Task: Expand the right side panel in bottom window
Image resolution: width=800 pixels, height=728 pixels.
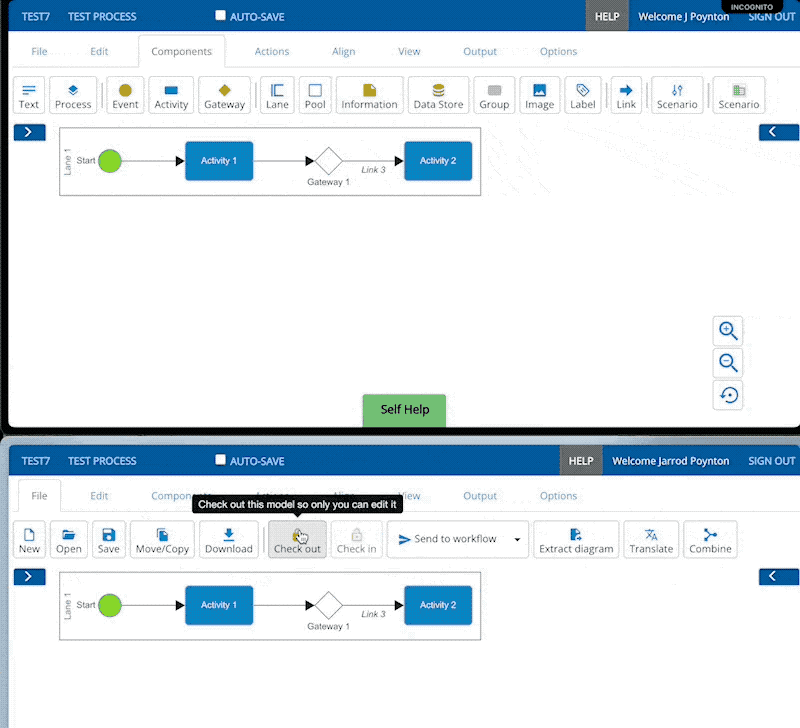Action: pos(779,576)
